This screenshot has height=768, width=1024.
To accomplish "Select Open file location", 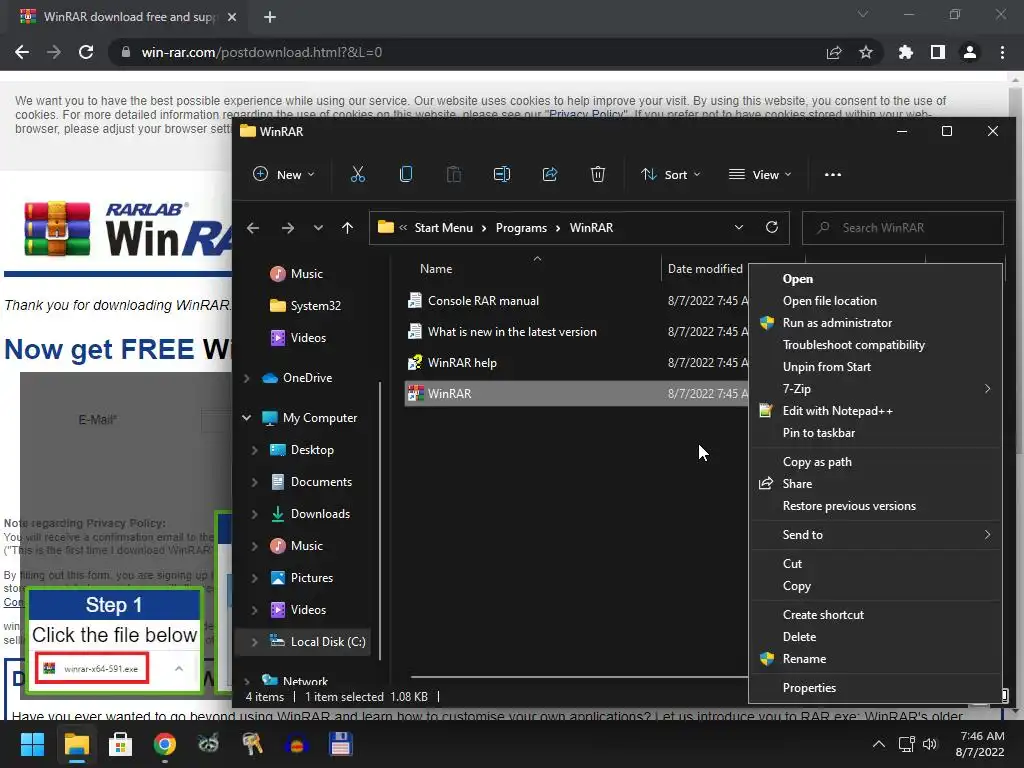I will click(876, 301).
